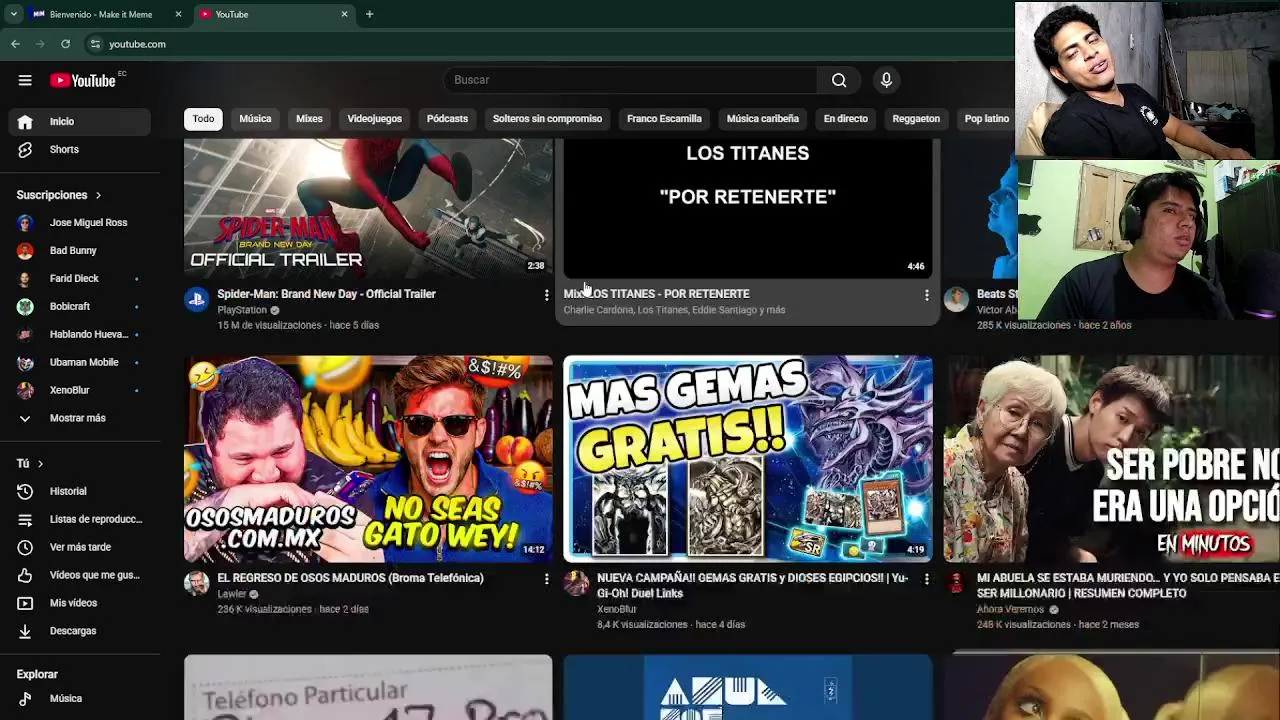Open Descargas in sidebar
This screenshot has width=1280, height=720.
click(80, 631)
